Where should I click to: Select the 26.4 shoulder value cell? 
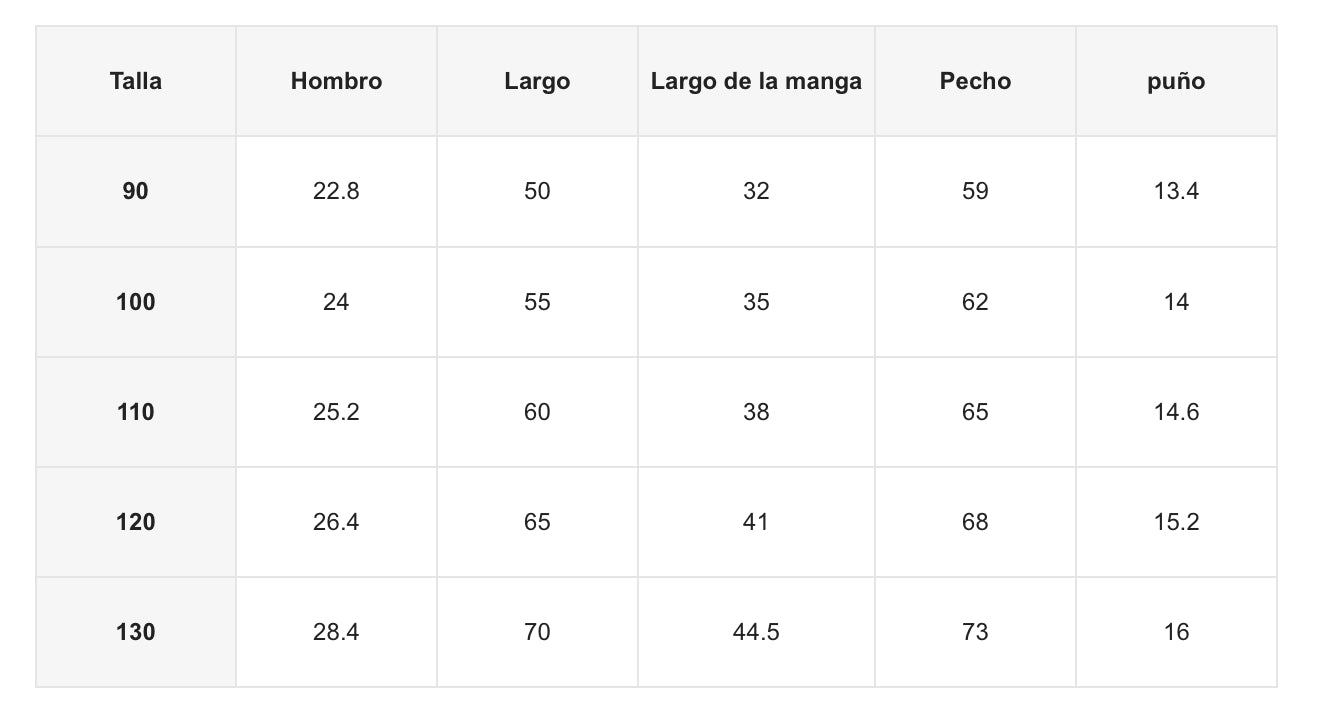click(x=336, y=522)
